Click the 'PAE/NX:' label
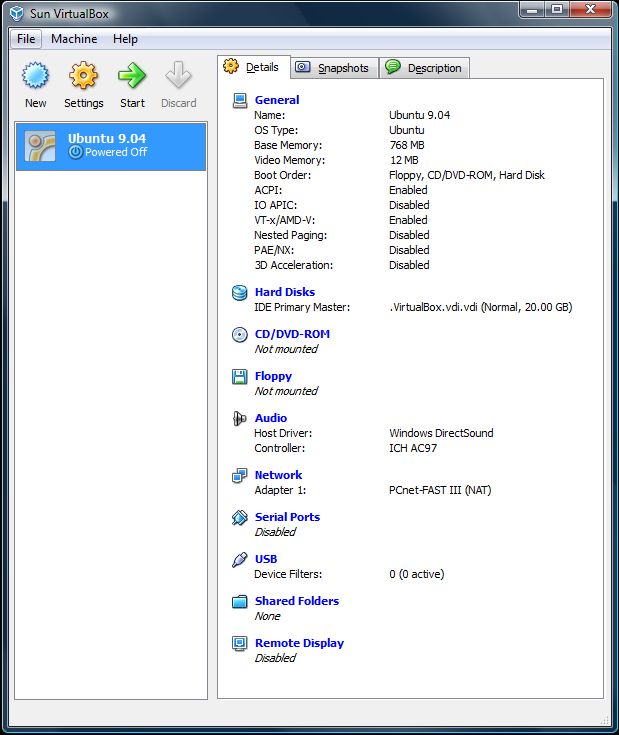Screen dimensions: 619x735 [274, 250]
